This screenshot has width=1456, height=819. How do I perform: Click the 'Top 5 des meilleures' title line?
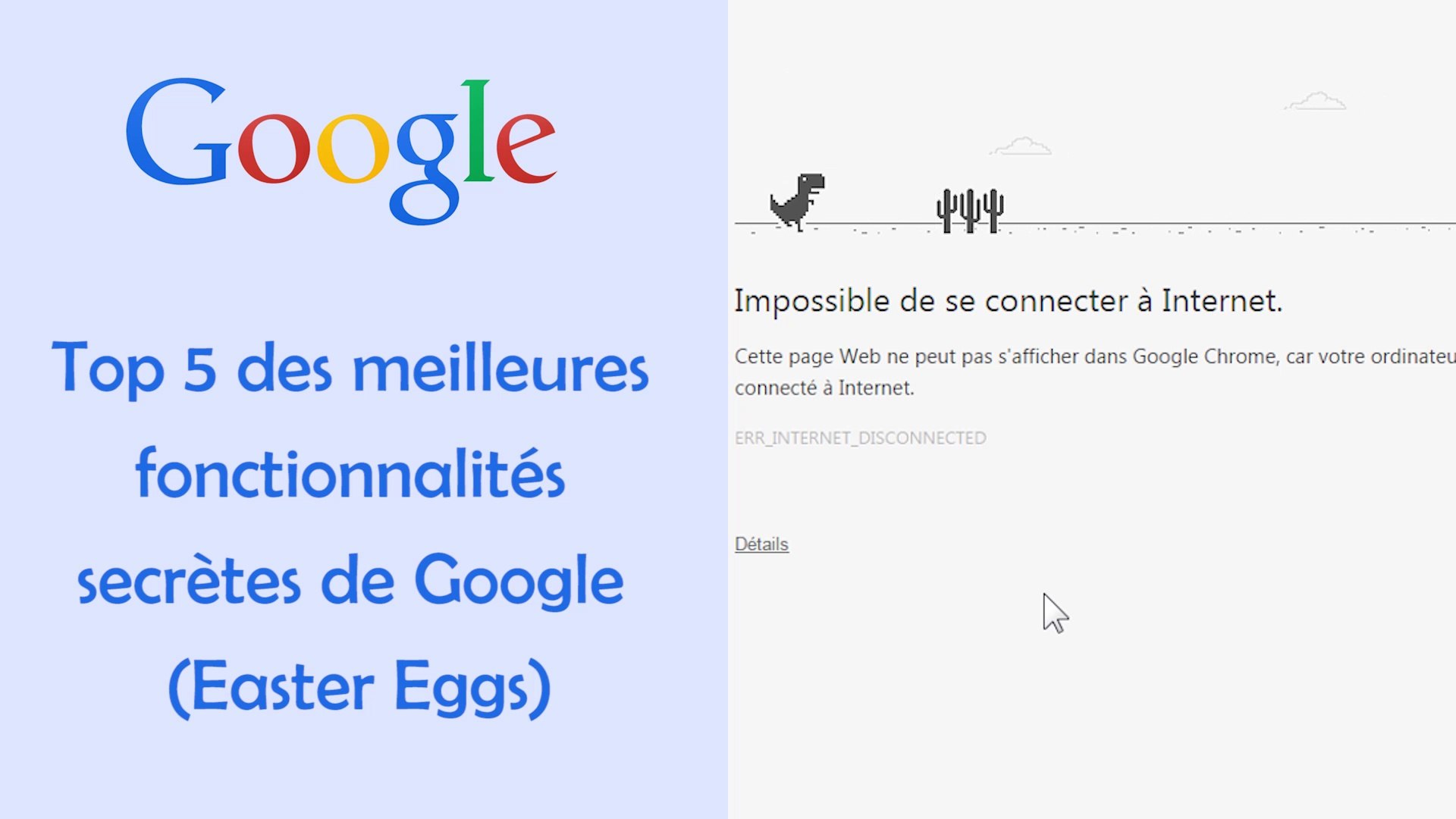pos(350,369)
